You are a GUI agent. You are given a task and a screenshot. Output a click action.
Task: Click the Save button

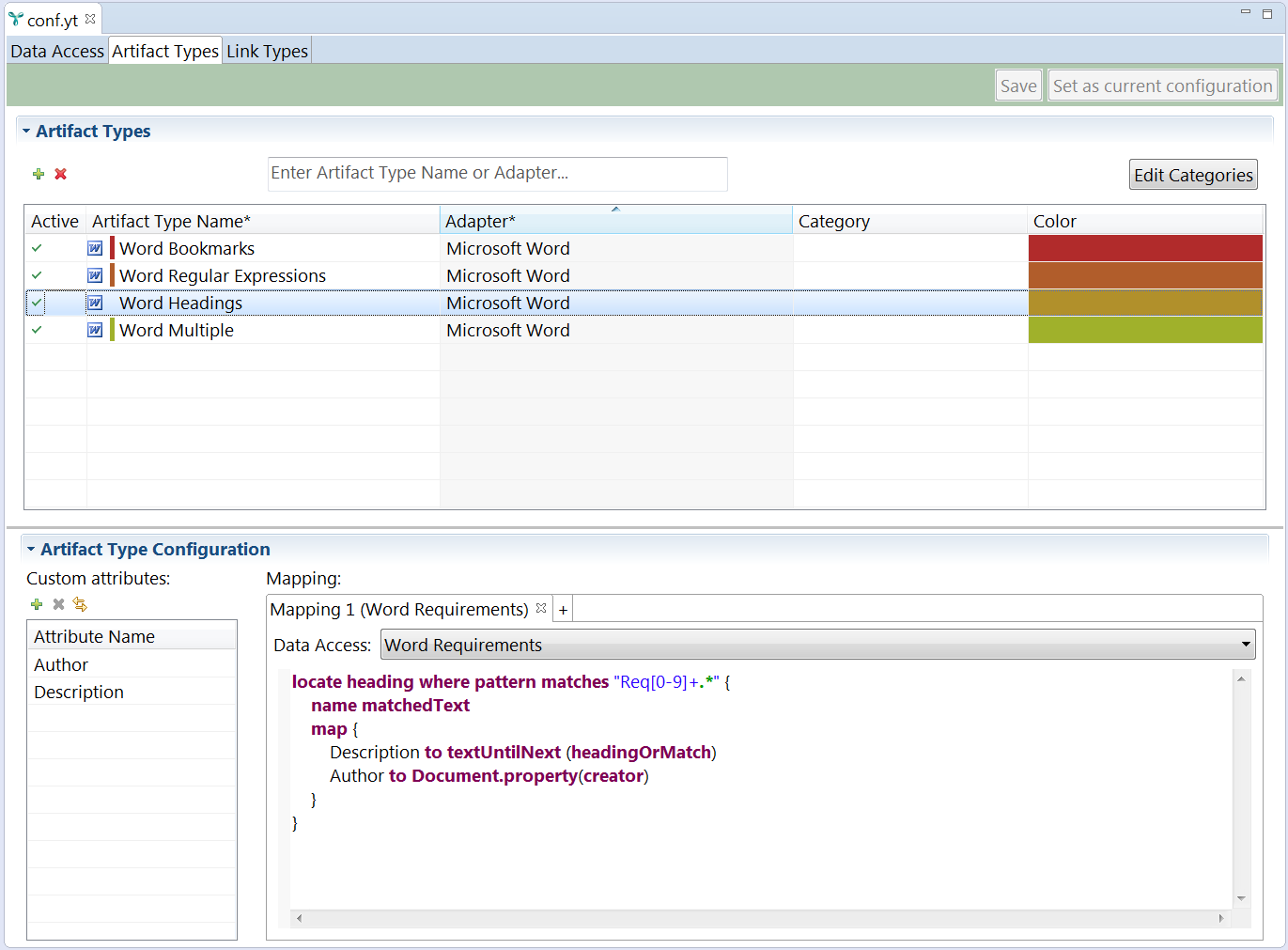(1018, 86)
